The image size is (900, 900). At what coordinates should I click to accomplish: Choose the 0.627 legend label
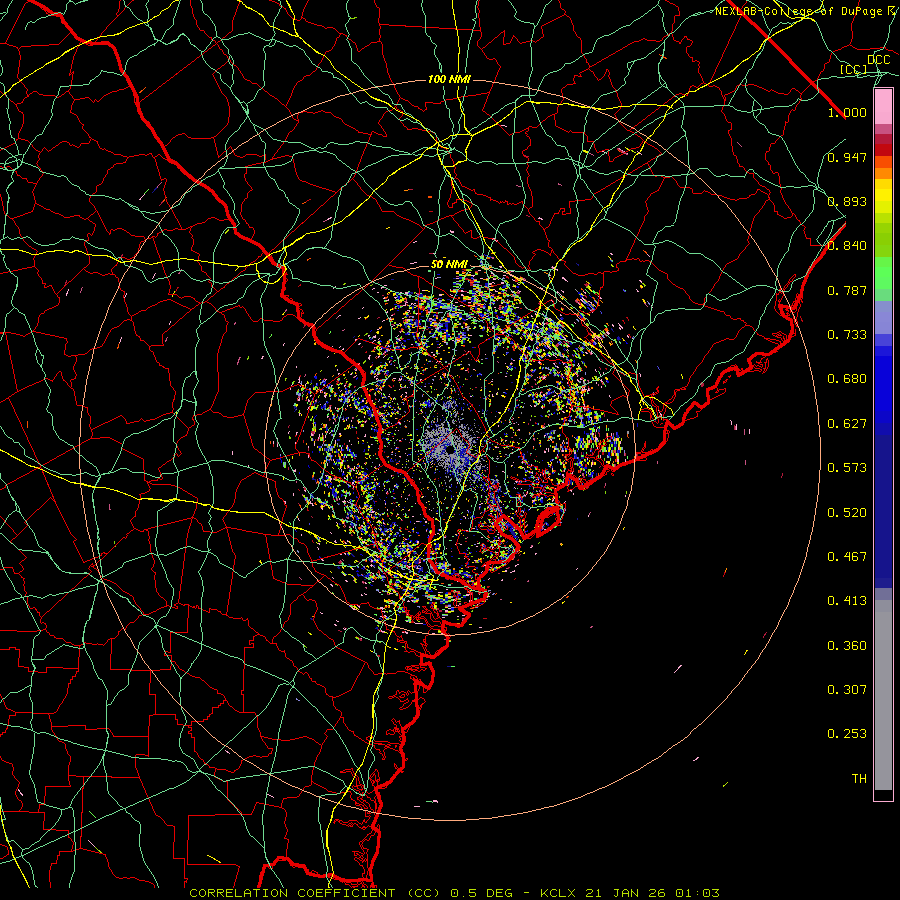click(847, 424)
